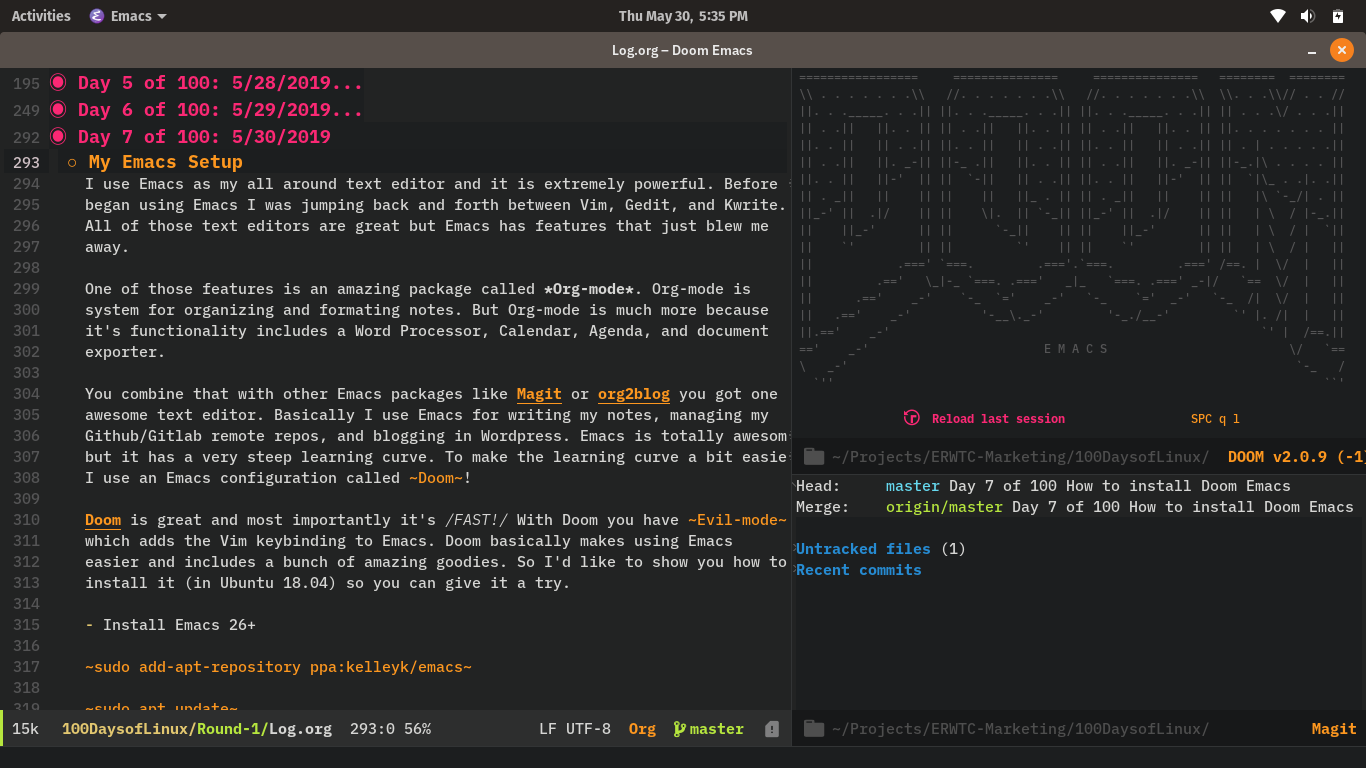
Task: Click the volume speaker icon
Action: pyautogui.click(x=1307, y=16)
